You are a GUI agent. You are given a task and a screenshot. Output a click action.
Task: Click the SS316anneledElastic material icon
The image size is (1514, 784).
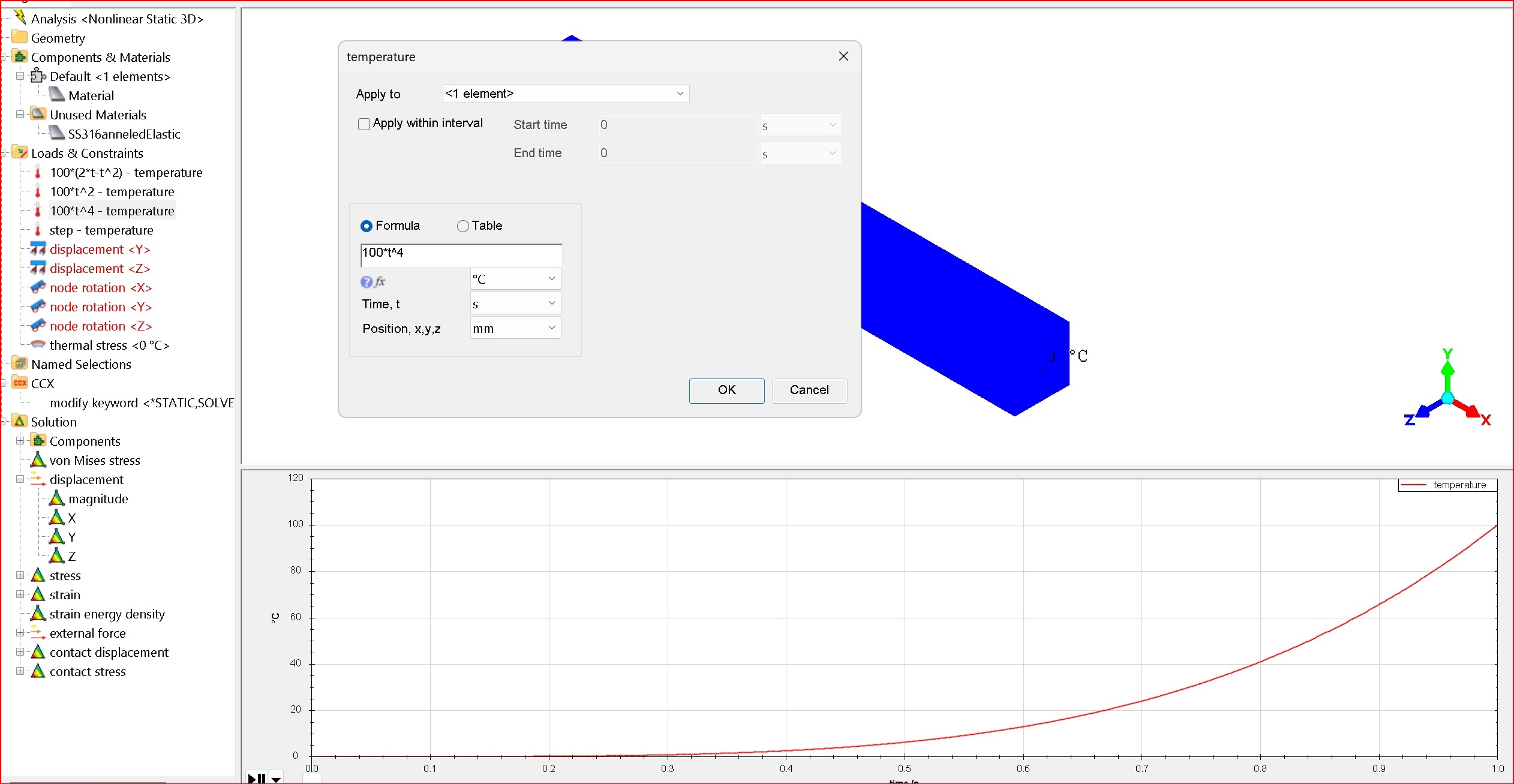point(57,134)
